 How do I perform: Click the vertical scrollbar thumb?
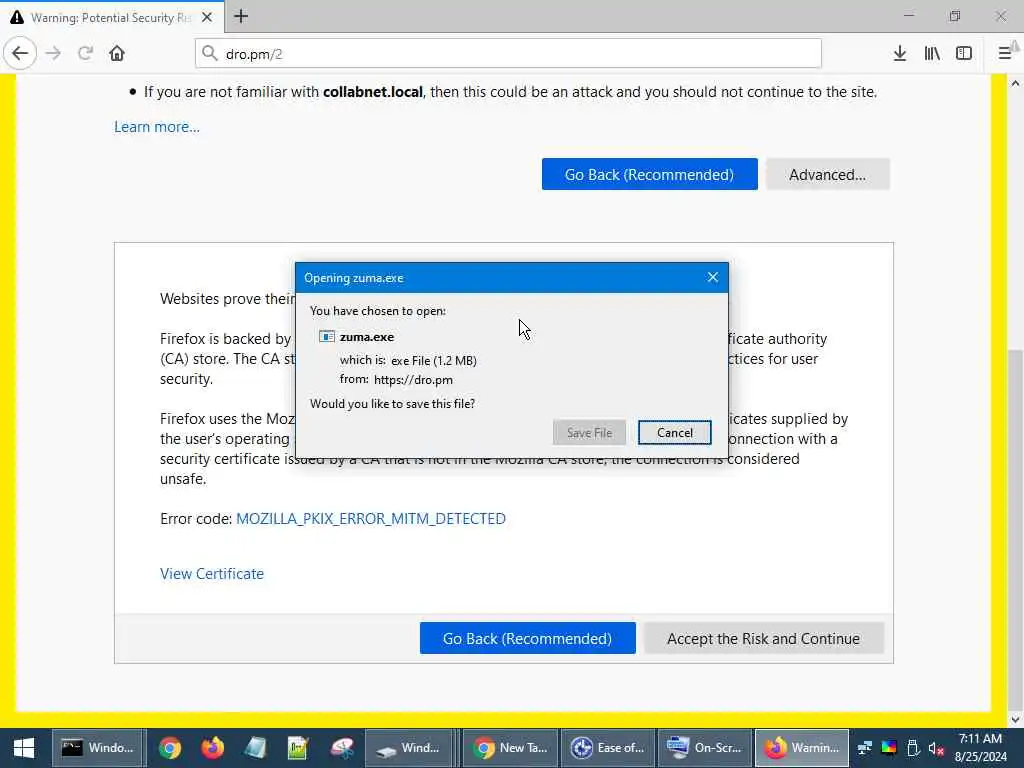pyautogui.click(x=1015, y=529)
